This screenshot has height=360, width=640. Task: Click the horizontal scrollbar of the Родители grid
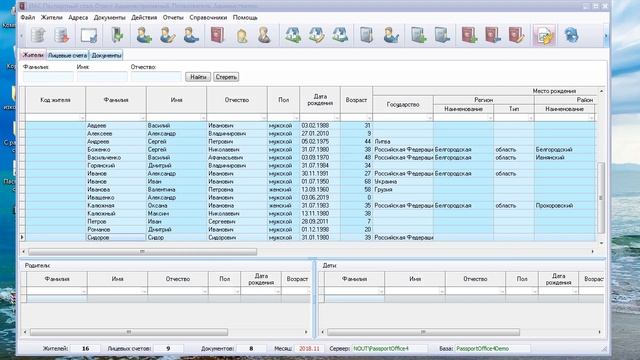click(x=129, y=332)
